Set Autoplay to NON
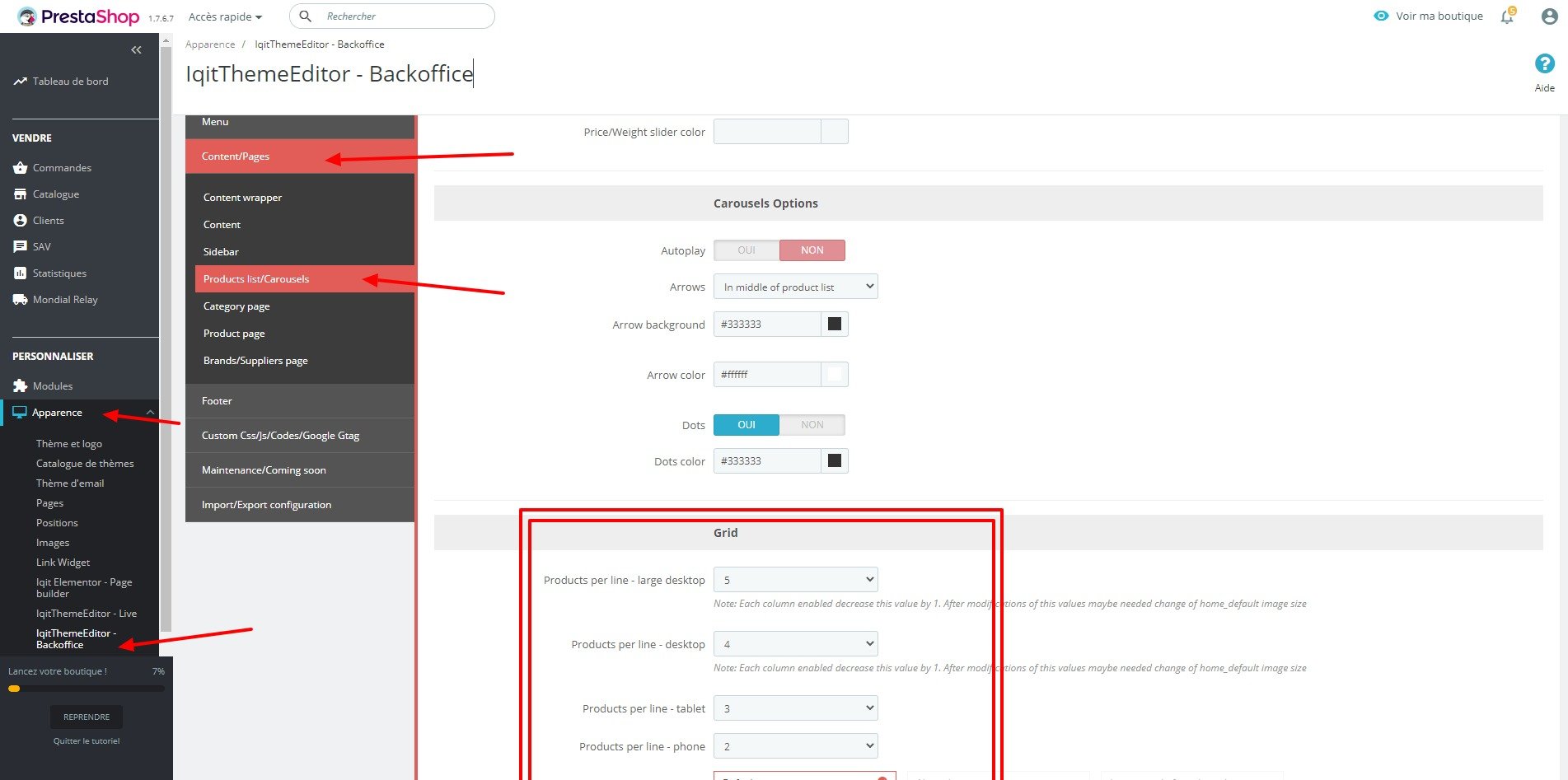The image size is (1568, 780). 812,250
